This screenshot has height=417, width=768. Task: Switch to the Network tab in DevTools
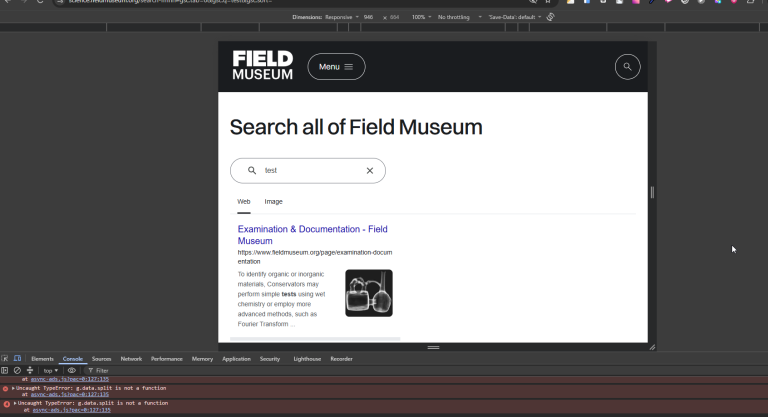tap(131, 359)
